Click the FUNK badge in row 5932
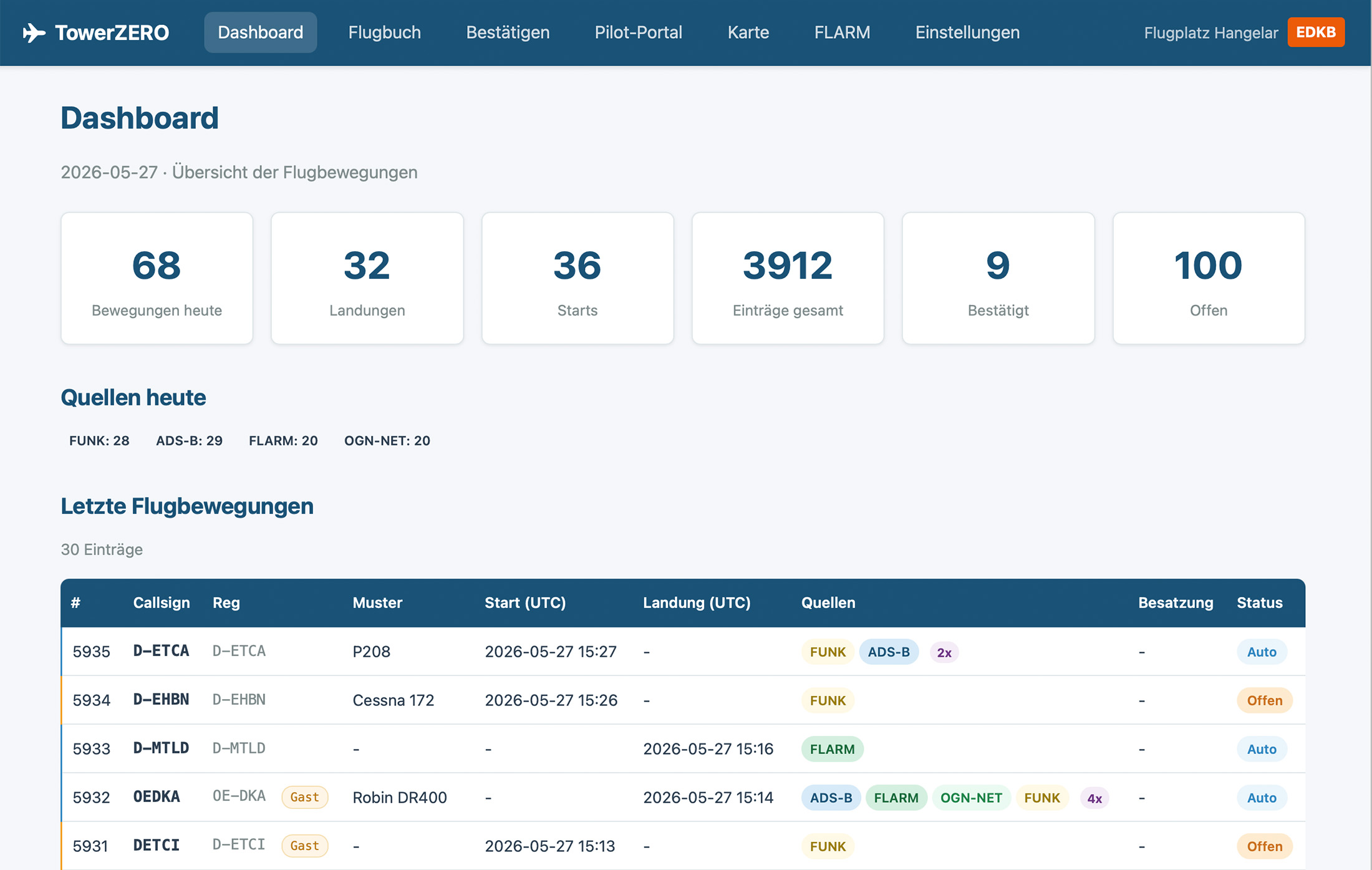Screen dimensions: 1372x870 [1042, 798]
